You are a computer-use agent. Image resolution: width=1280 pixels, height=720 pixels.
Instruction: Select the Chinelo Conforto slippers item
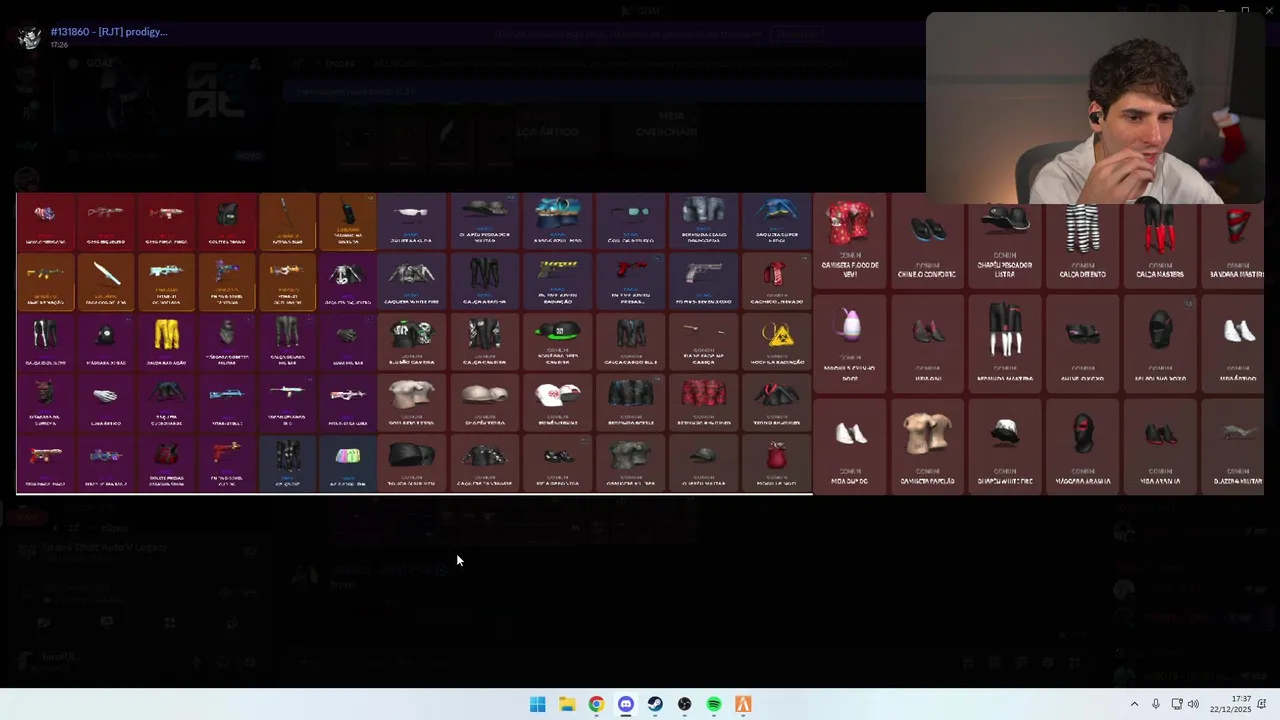(928, 240)
